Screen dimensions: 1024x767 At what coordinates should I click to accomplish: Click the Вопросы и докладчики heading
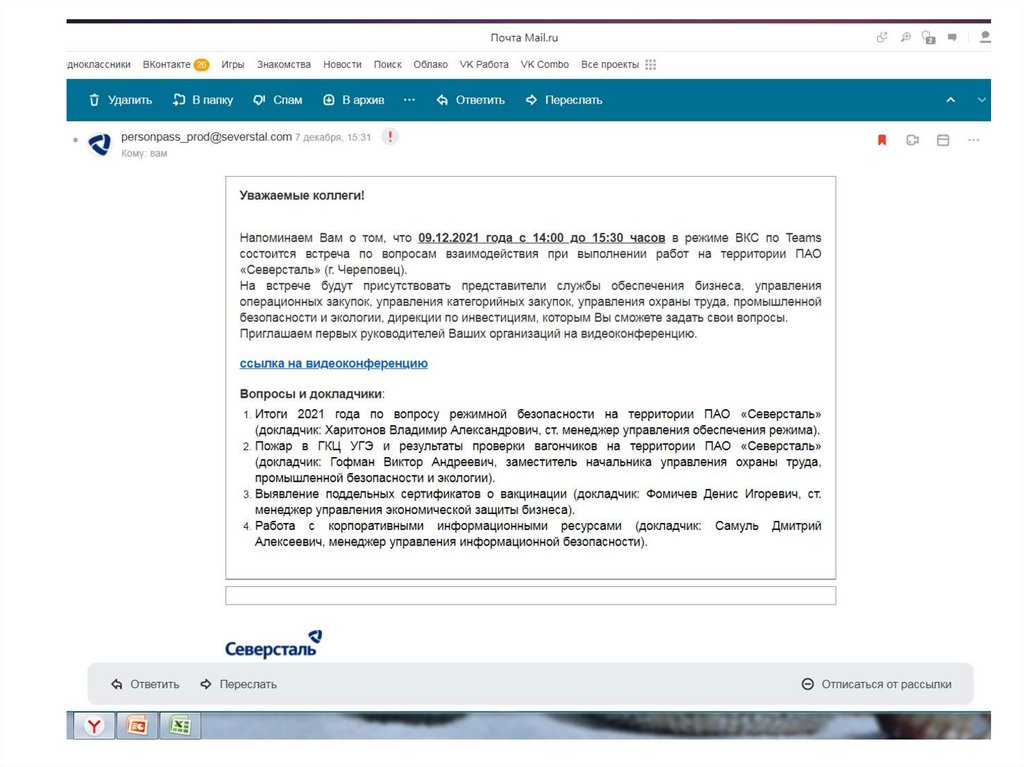point(312,394)
